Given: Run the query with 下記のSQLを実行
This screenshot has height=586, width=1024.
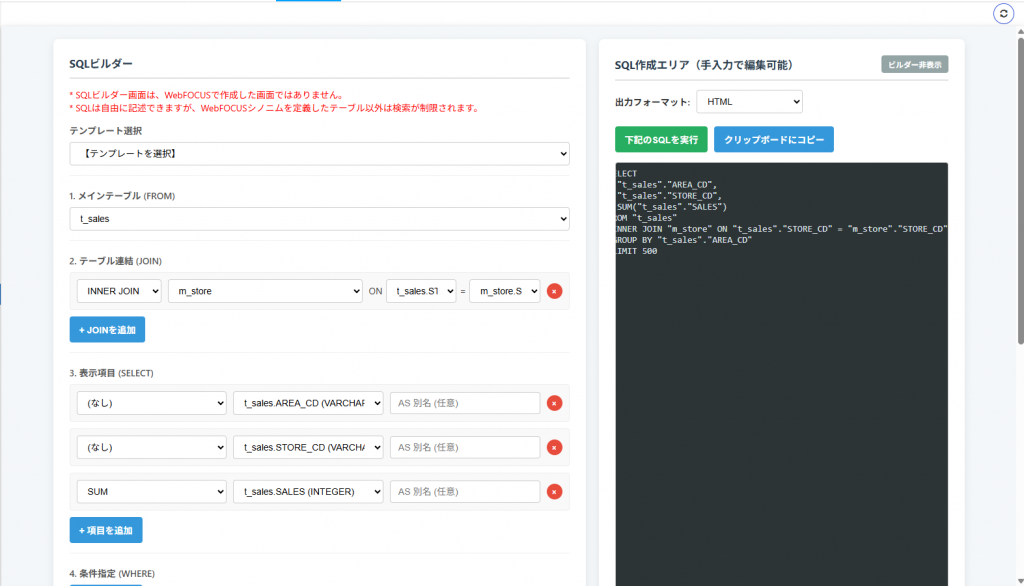Looking at the screenshot, I should (x=661, y=140).
